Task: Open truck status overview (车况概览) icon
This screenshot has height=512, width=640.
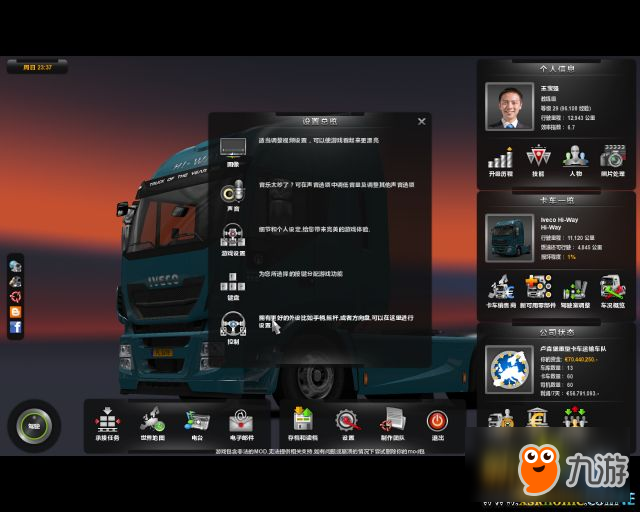Action: 613,287
